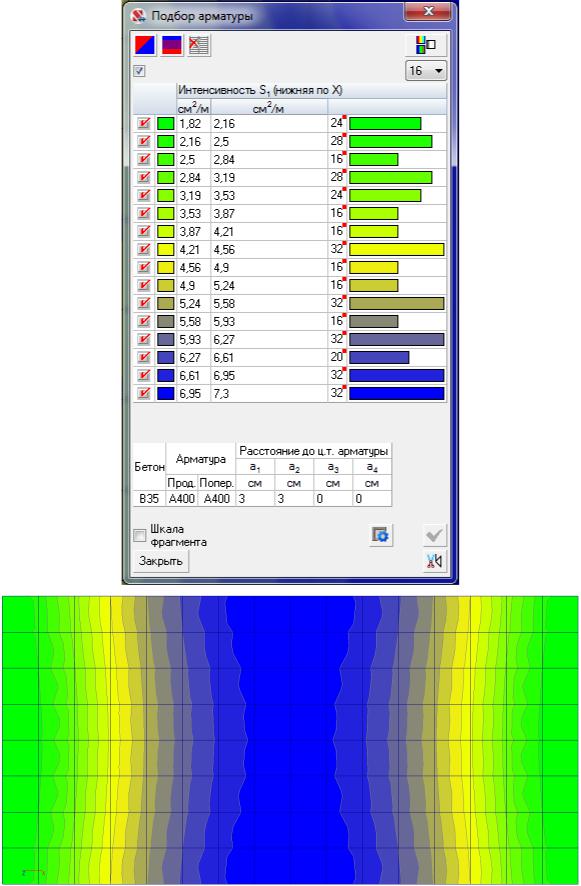Viewport: 581px width, 886px height.
Task: Click the lower bound value 1,82
Action: click(190, 124)
